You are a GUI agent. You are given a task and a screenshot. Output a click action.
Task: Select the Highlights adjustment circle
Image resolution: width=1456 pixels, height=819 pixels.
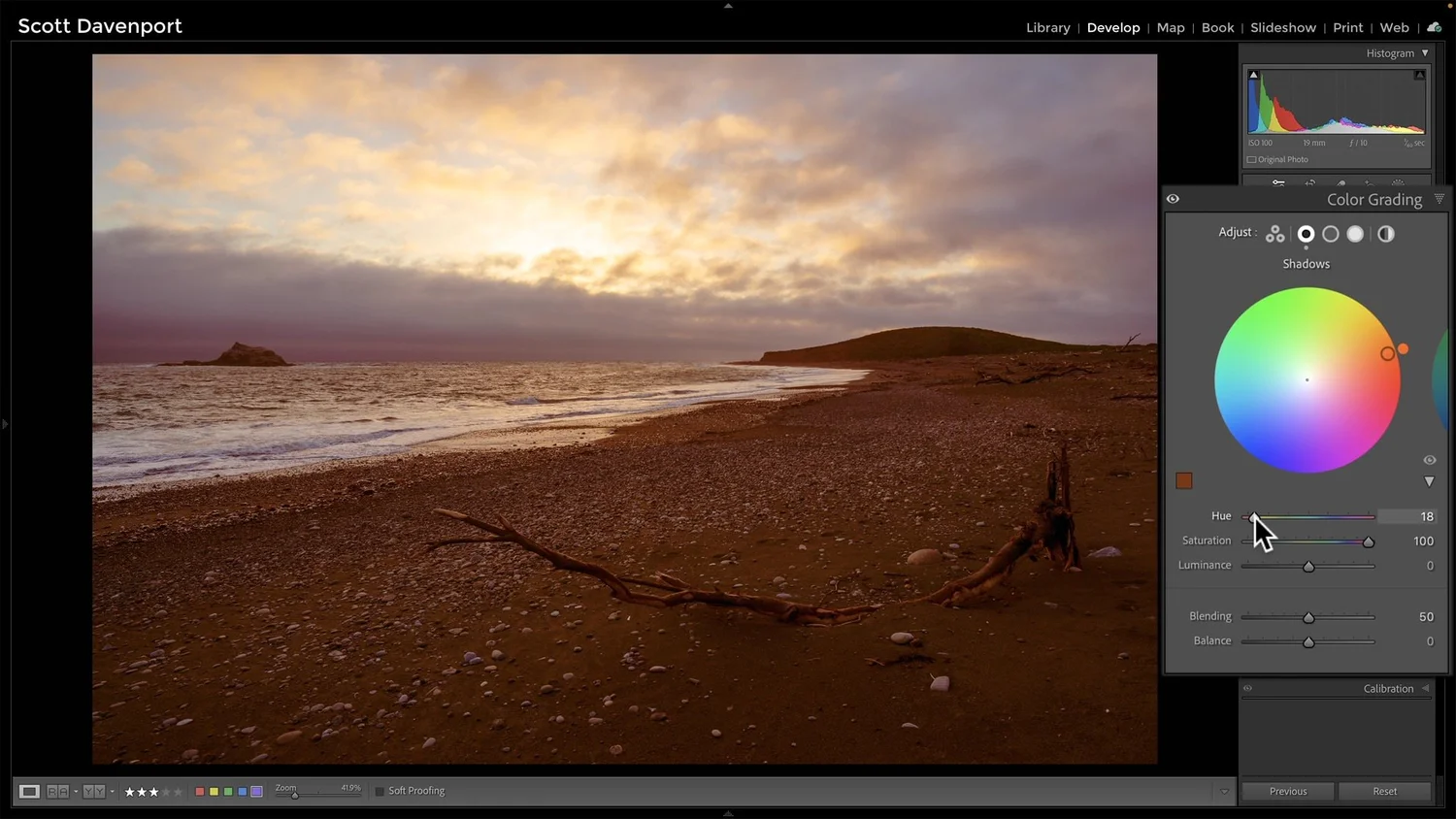click(1355, 233)
